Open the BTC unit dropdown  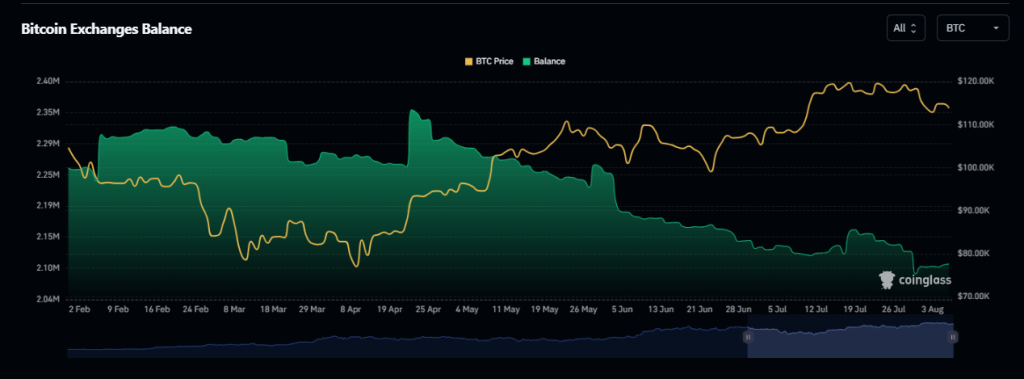point(973,28)
